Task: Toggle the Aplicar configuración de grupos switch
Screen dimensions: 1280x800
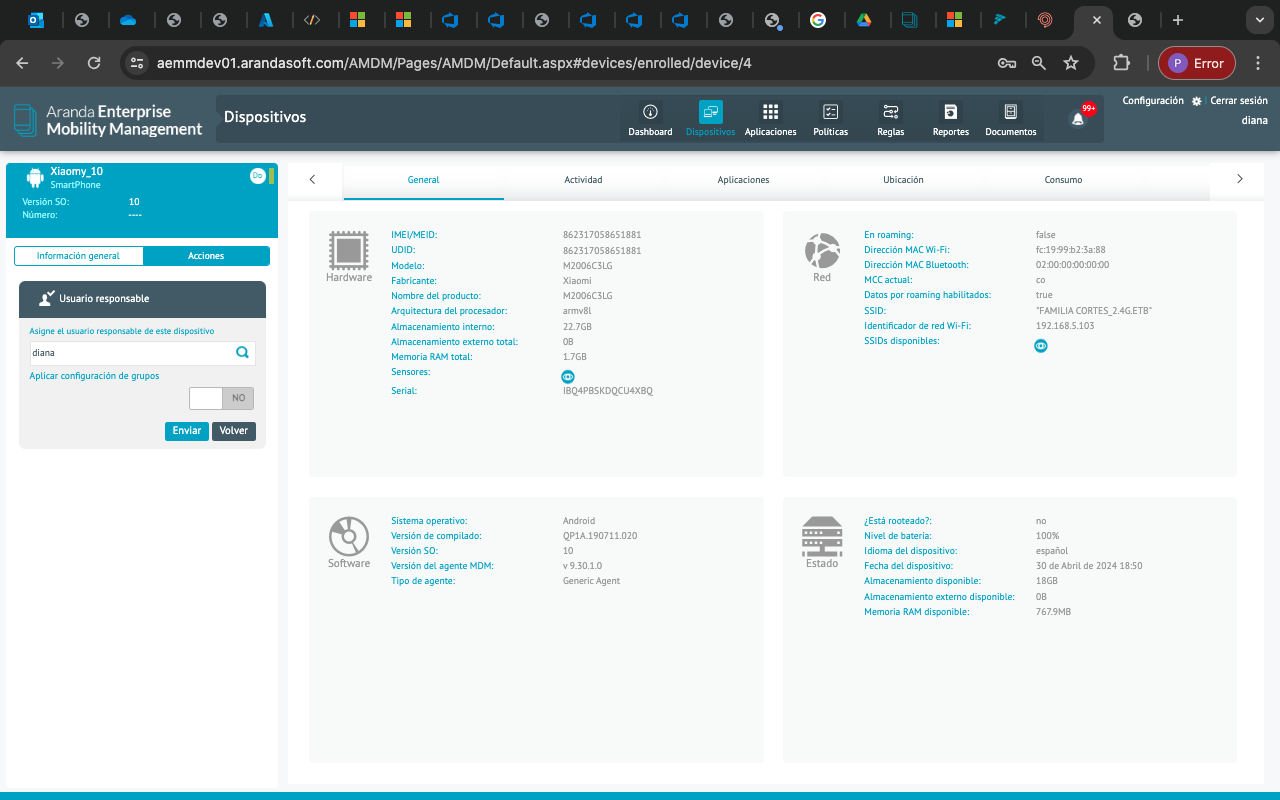Action: point(221,398)
